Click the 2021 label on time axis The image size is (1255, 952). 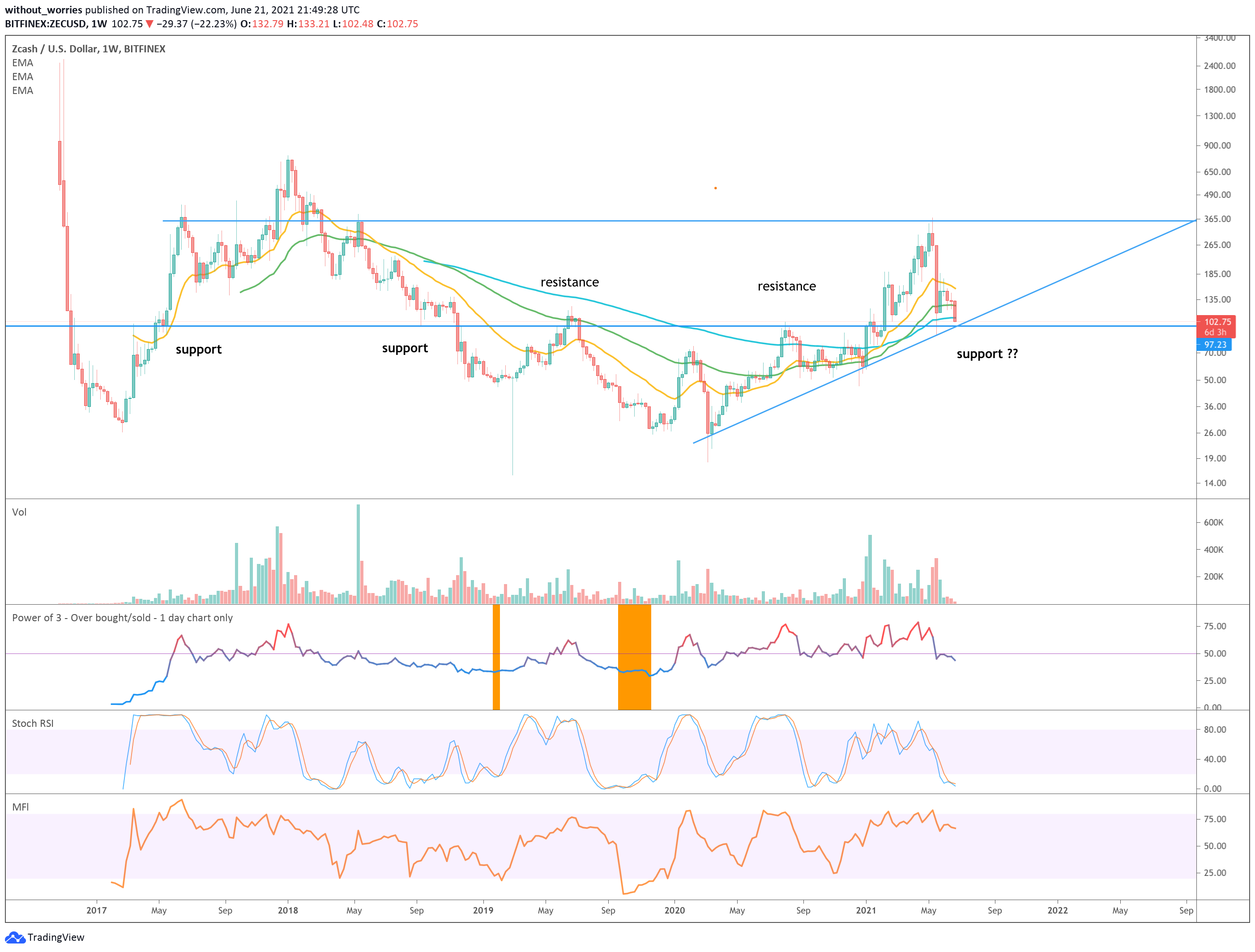pyautogui.click(x=866, y=910)
